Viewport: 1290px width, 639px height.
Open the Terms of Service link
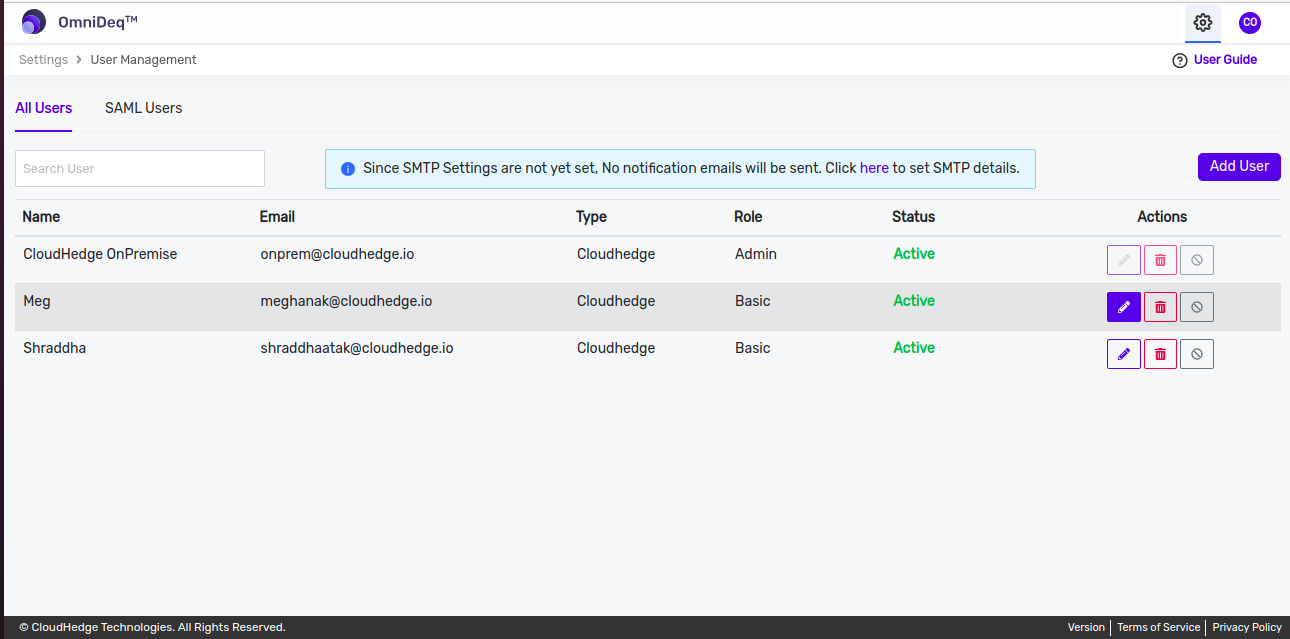(x=1158, y=627)
